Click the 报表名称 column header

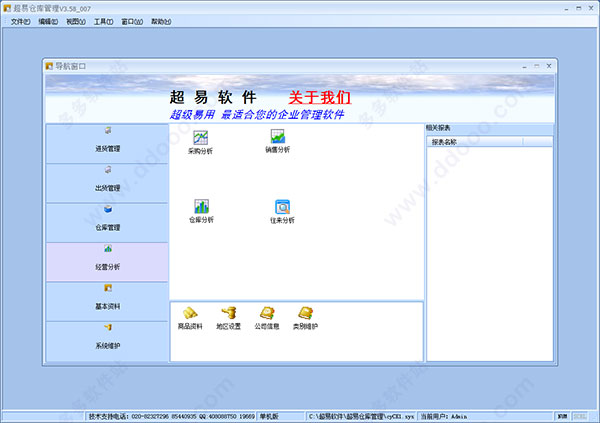pyautogui.click(x=474, y=142)
